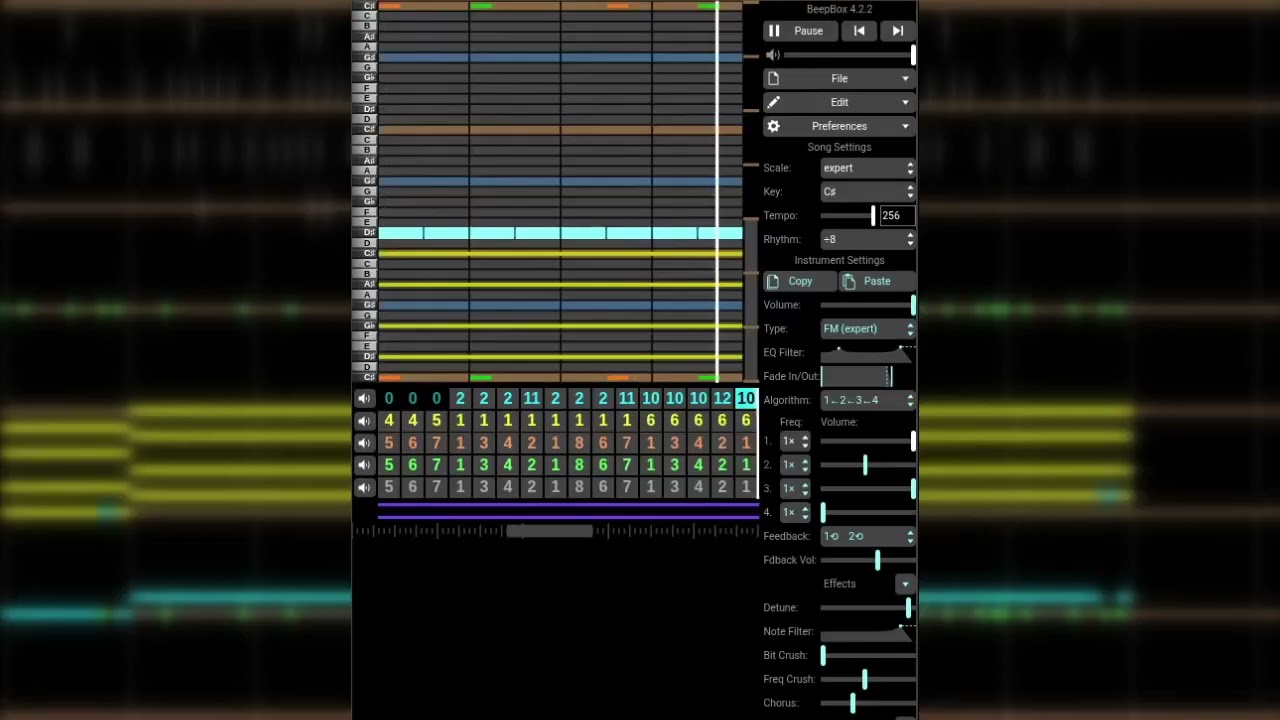Click the Song Settings heading
The image size is (1280, 720).
point(839,147)
